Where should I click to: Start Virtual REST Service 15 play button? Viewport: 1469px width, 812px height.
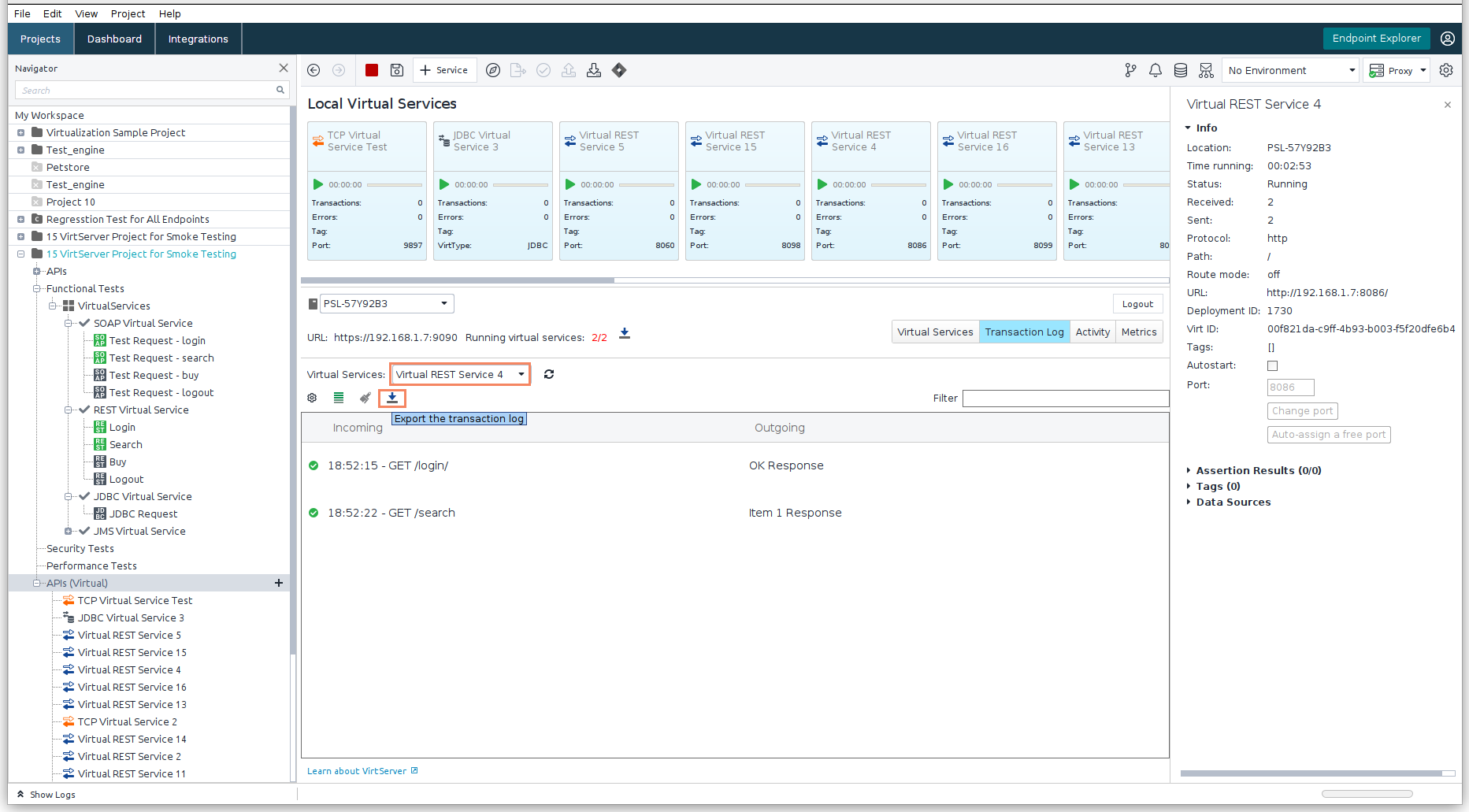coord(696,184)
